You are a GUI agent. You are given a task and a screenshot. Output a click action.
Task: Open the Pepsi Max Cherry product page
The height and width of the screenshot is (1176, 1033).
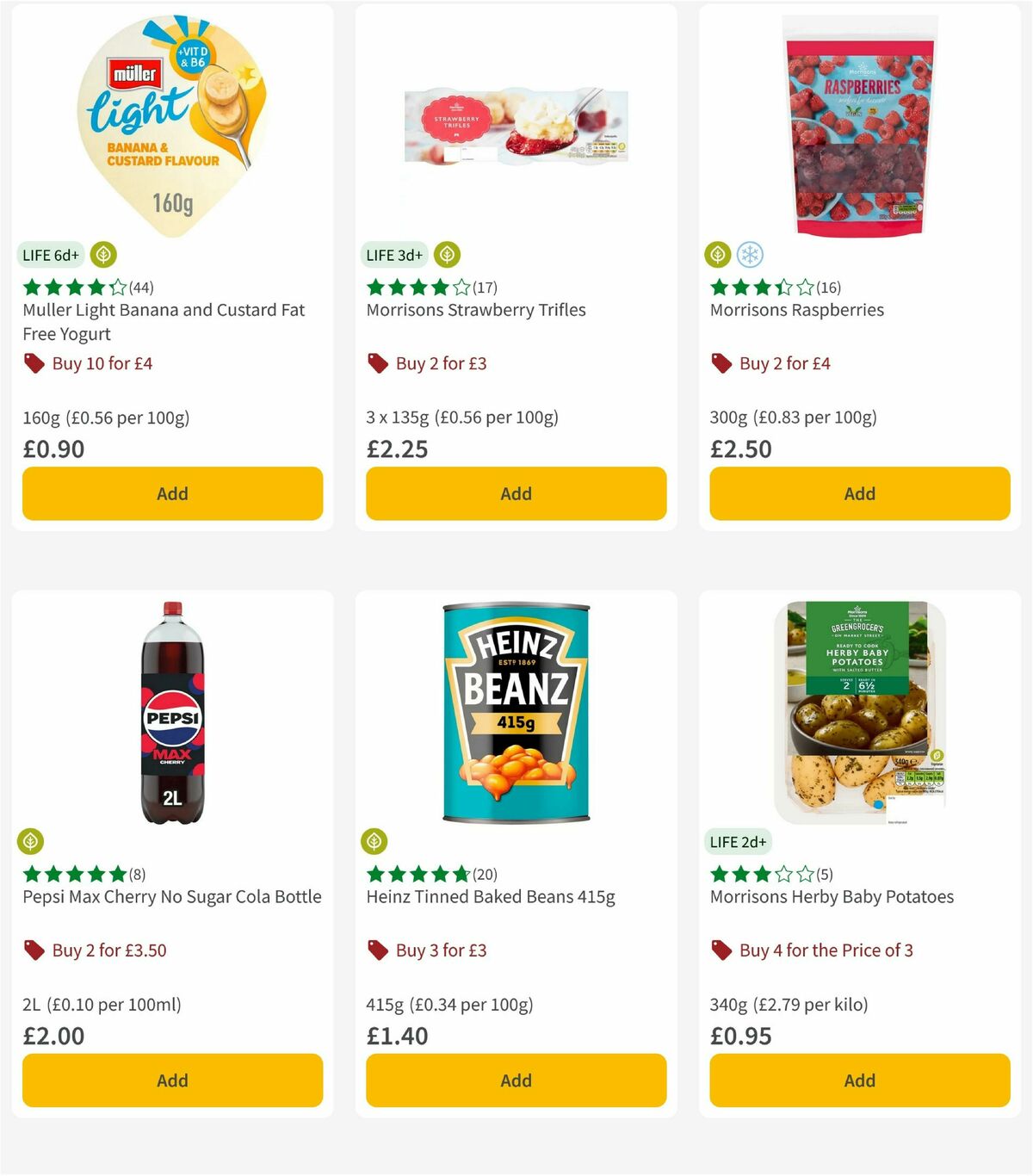coord(171,896)
